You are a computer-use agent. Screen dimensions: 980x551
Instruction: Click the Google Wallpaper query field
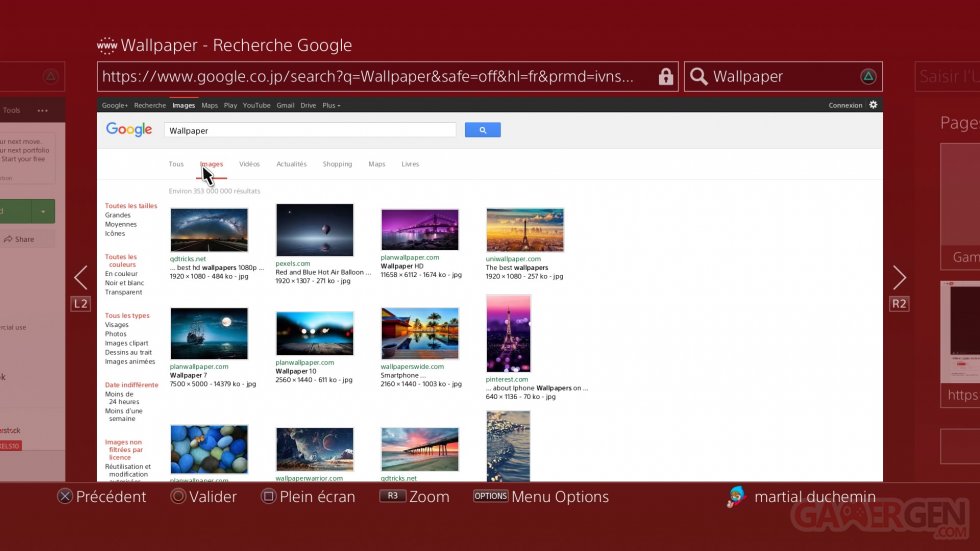(x=310, y=131)
